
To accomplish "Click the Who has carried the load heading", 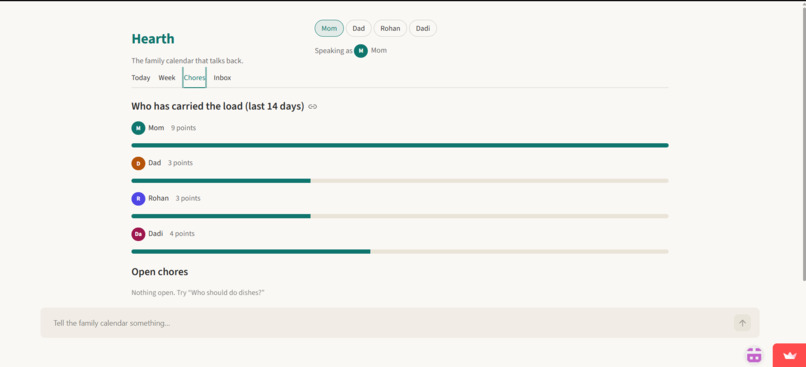I will (x=218, y=107).
